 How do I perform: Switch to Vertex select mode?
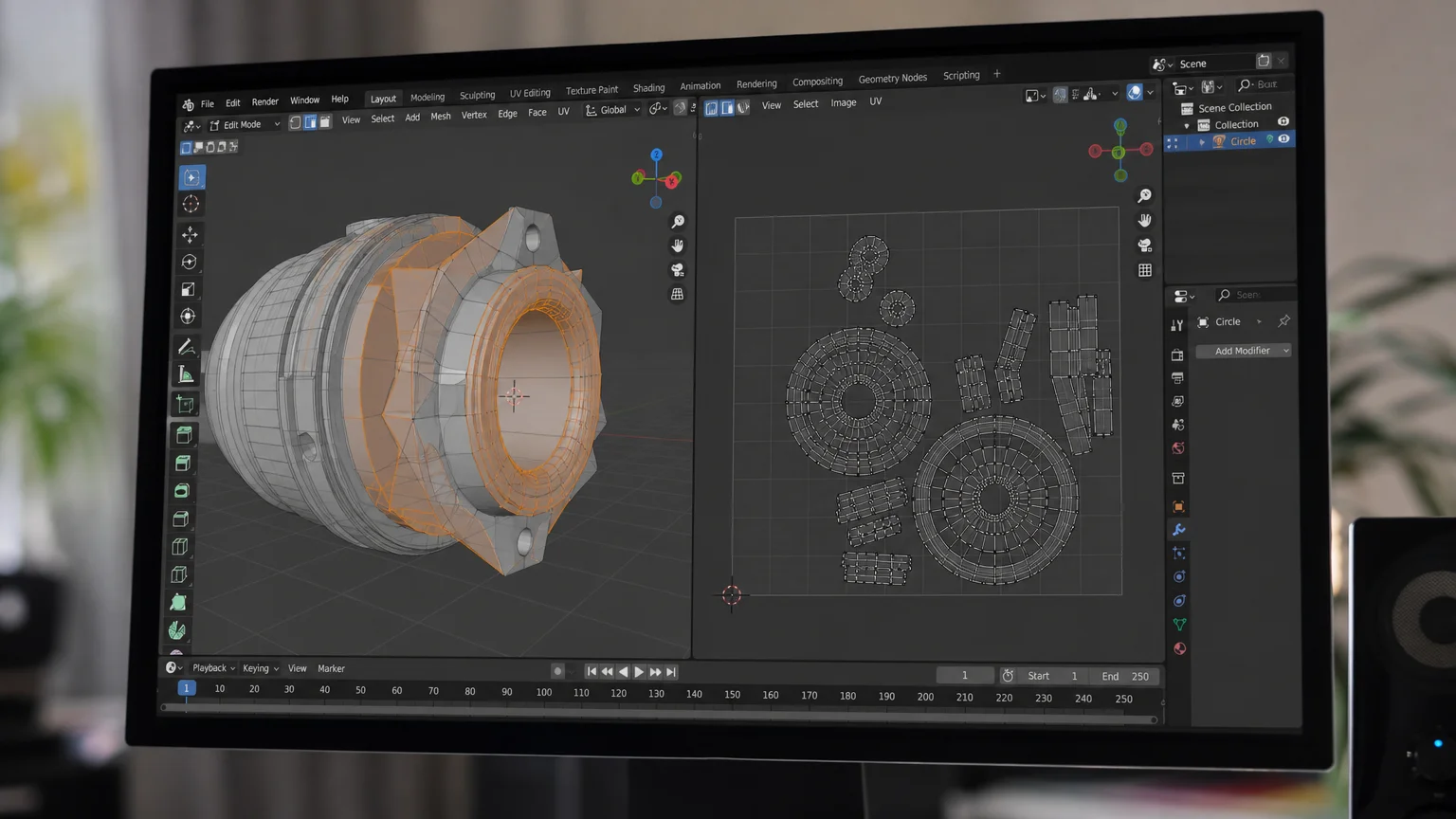click(295, 122)
